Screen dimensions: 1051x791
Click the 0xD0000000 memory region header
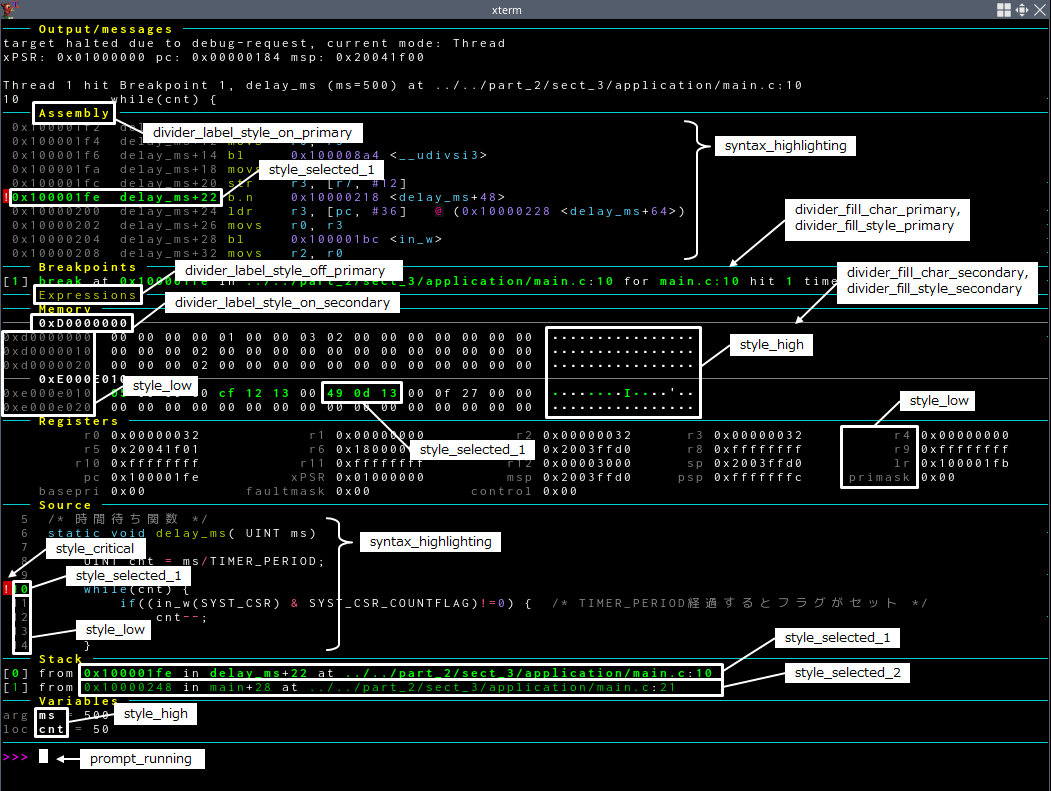[x=84, y=323]
